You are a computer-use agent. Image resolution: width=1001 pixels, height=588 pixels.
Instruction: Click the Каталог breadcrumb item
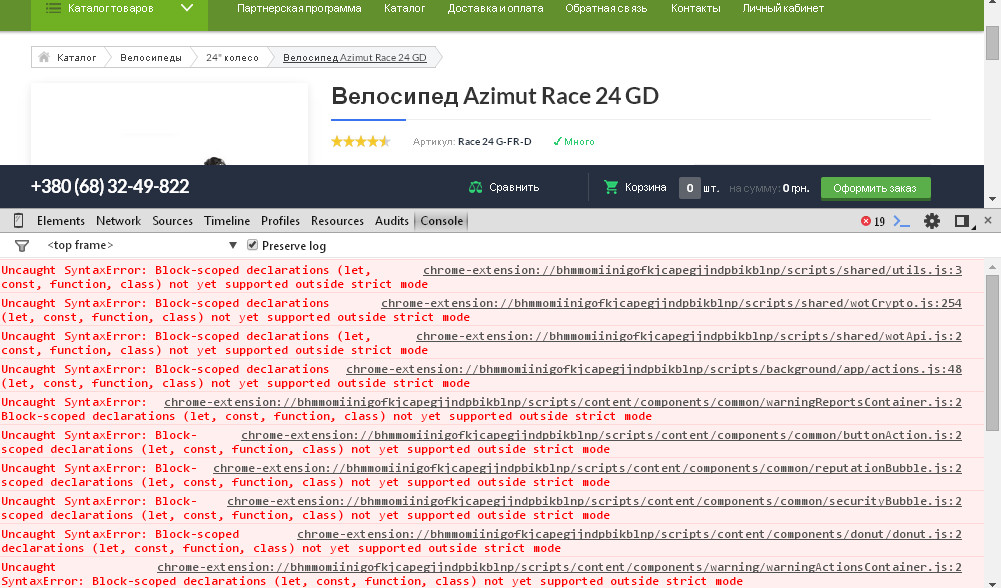[77, 57]
